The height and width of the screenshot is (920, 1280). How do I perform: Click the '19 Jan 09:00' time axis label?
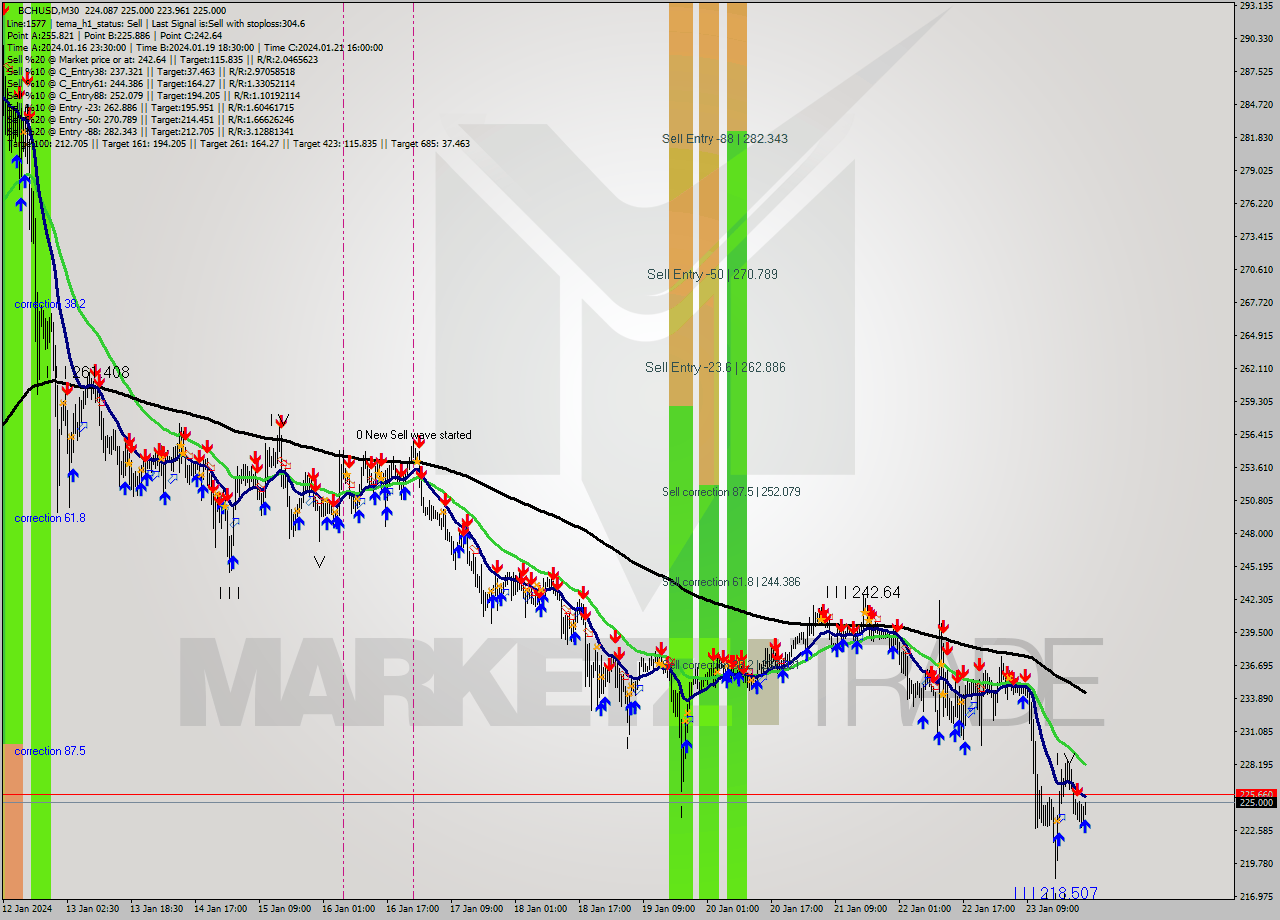click(x=669, y=909)
